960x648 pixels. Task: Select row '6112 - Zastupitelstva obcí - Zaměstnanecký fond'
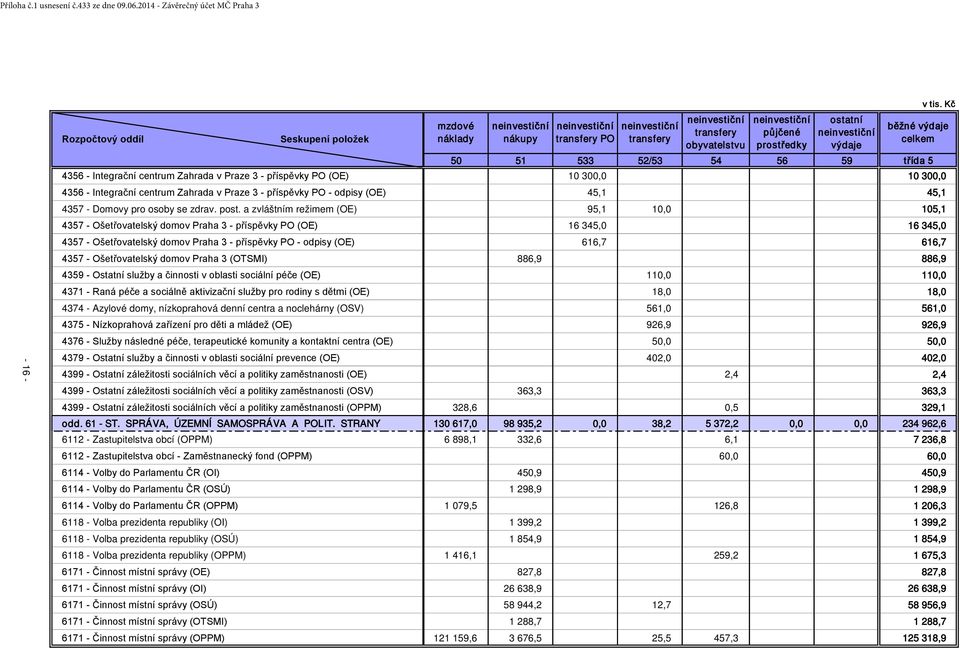pyautogui.click(x=503, y=456)
